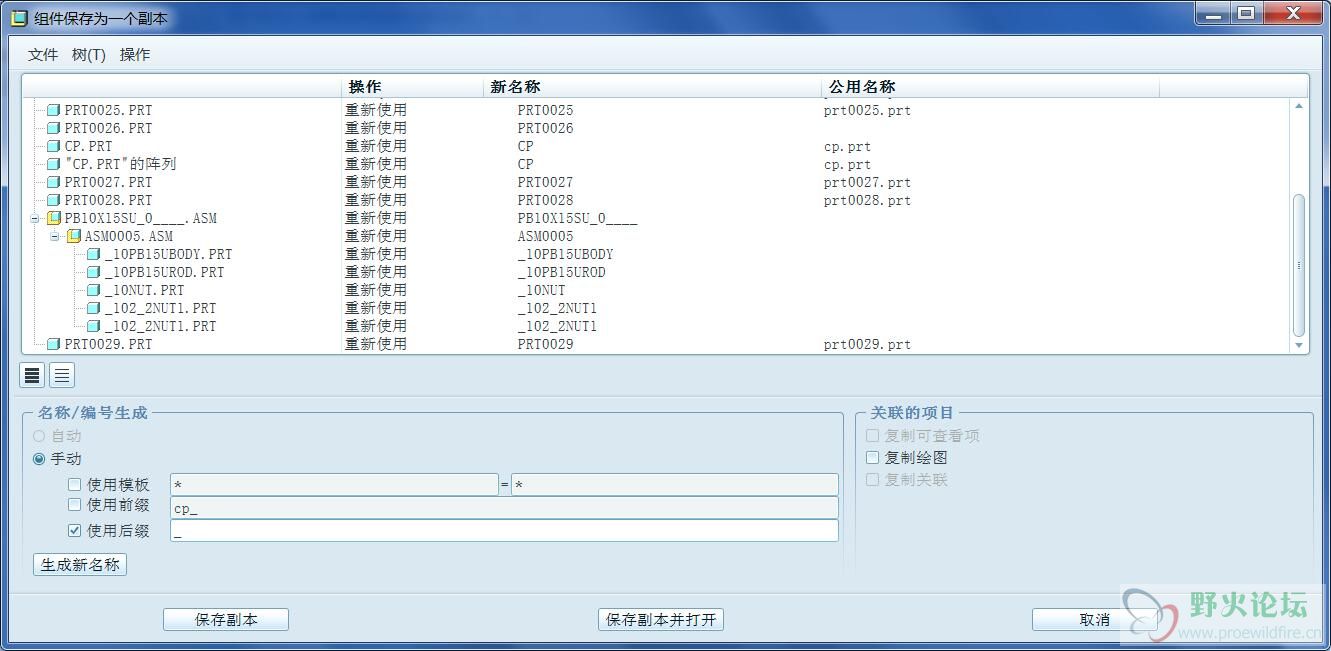Click the suffix input field containing underscore
Image resolution: width=1331 pixels, height=651 pixels.
504,531
